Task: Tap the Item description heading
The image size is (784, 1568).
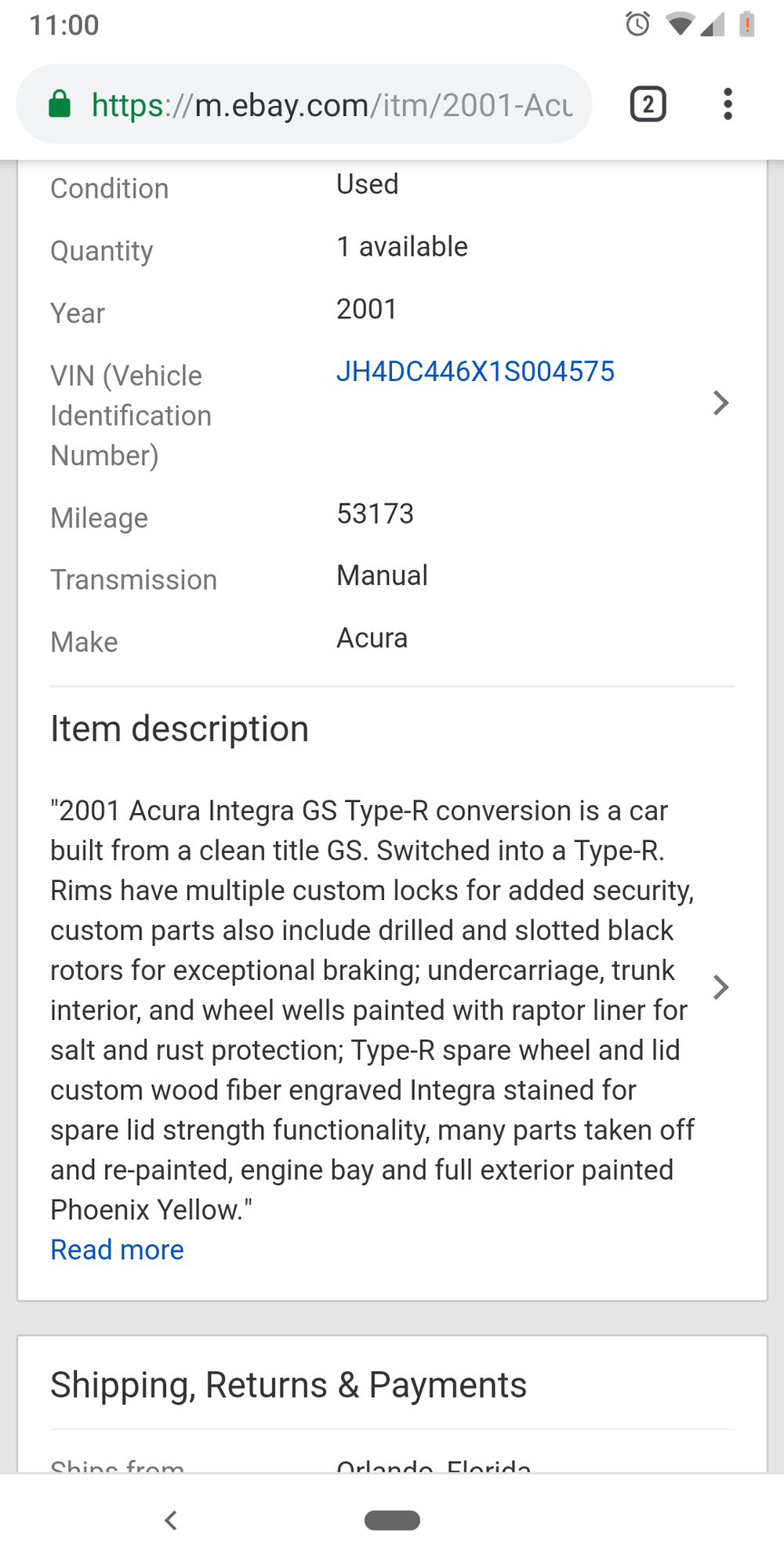Action: (180, 729)
